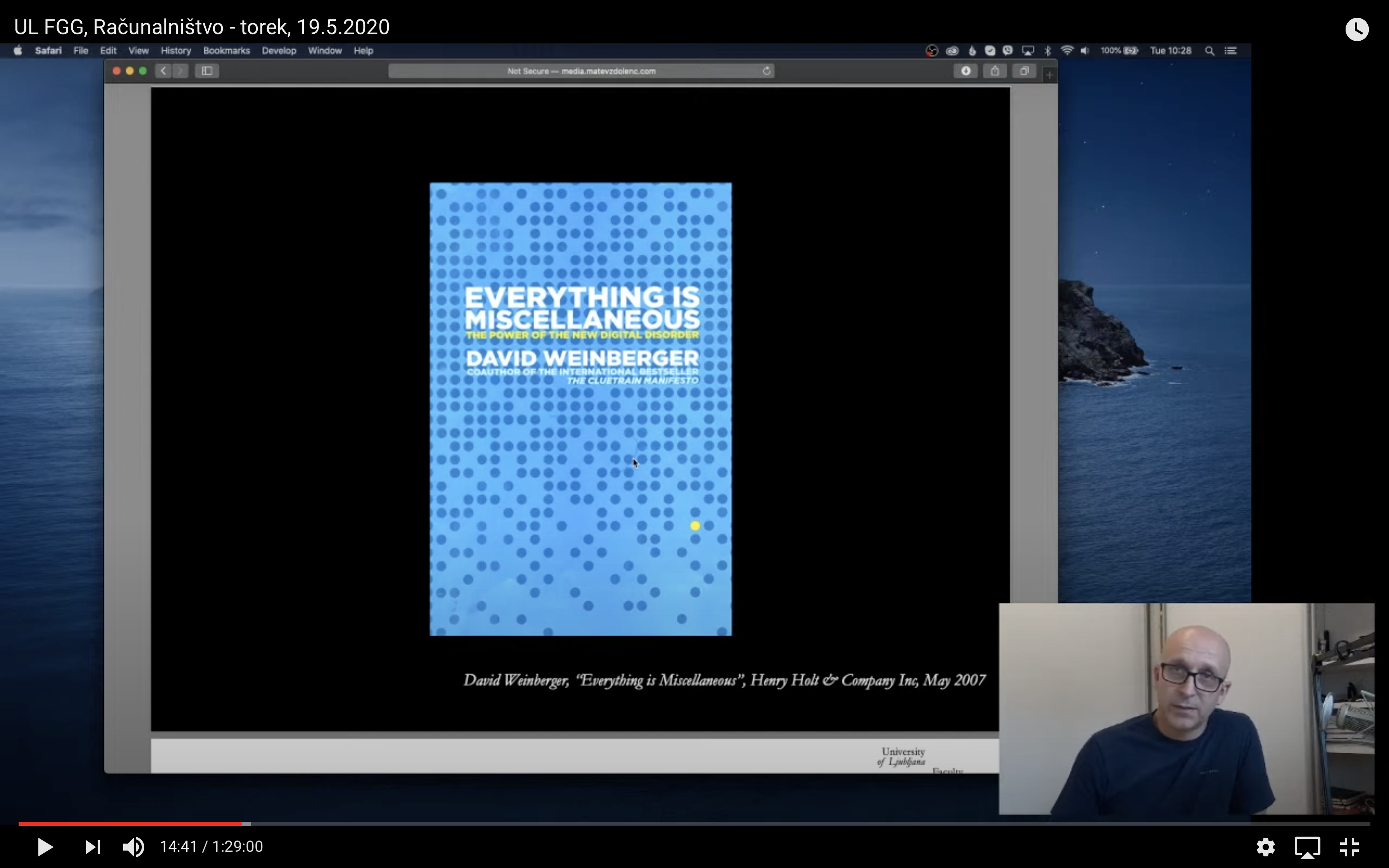Mute the video volume
The width and height of the screenshot is (1389, 868).
pyautogui.click(x=134, y=847)
